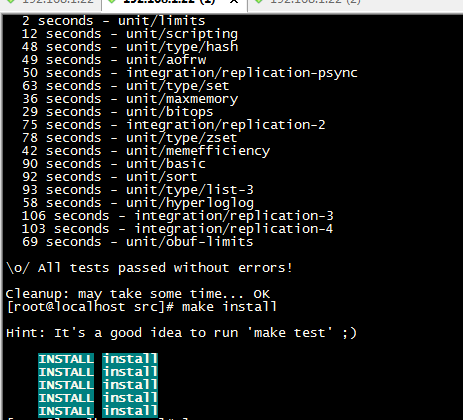Click the '93 seconds - unit/type/list-3' line

point(138,190)
